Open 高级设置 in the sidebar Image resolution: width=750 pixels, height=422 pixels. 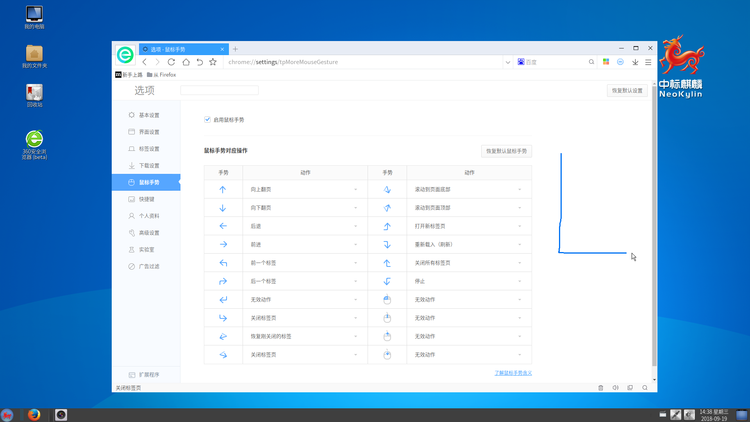(x=146, y=233)
